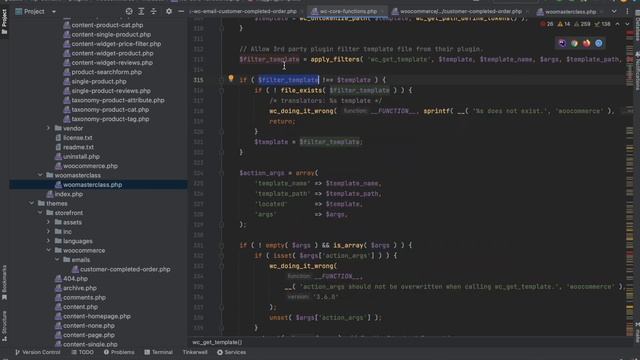Screen dimensions: 640x360
Task: Open file in Chrome browser
Action: point(574,43)
